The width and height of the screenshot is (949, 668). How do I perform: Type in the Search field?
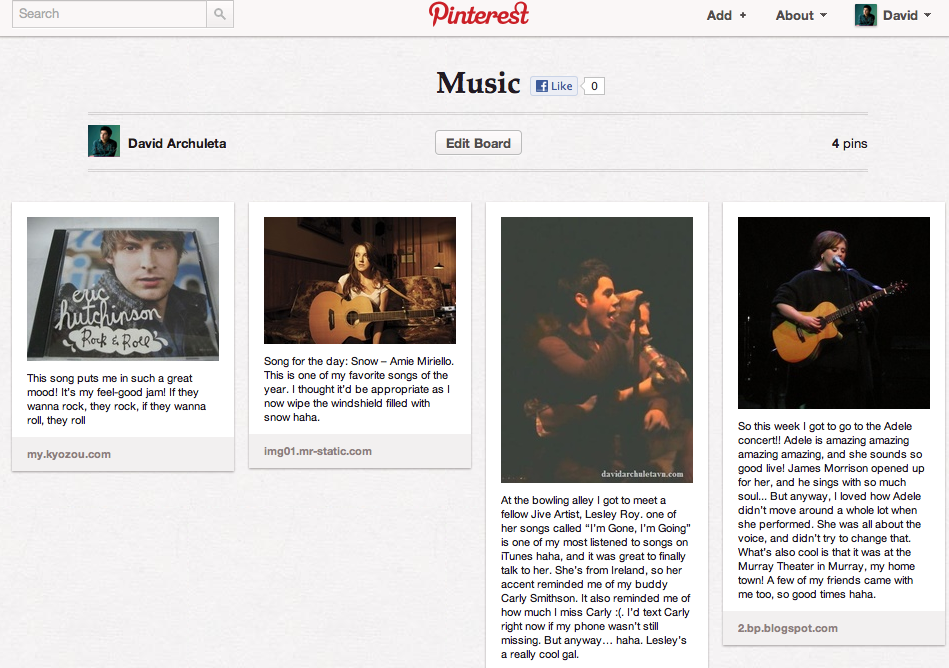108,14
